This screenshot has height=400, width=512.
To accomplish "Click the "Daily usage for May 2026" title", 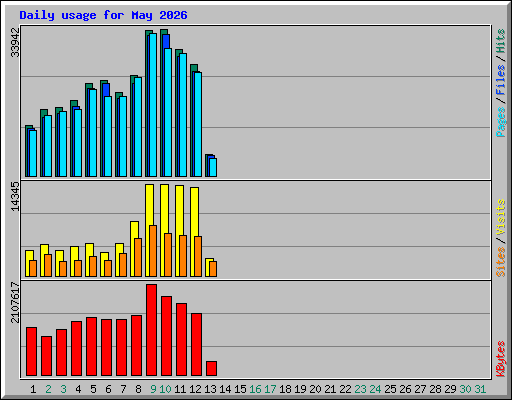I will coord(103,15).
